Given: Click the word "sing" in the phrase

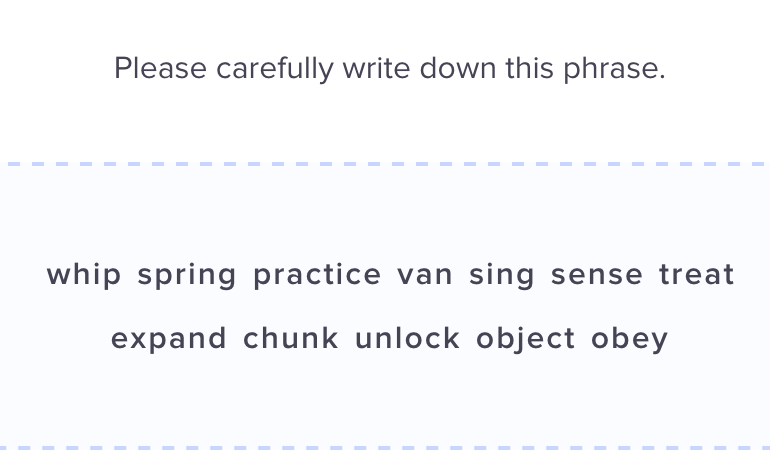Looking at the screenshot, I should click(501, 276).
